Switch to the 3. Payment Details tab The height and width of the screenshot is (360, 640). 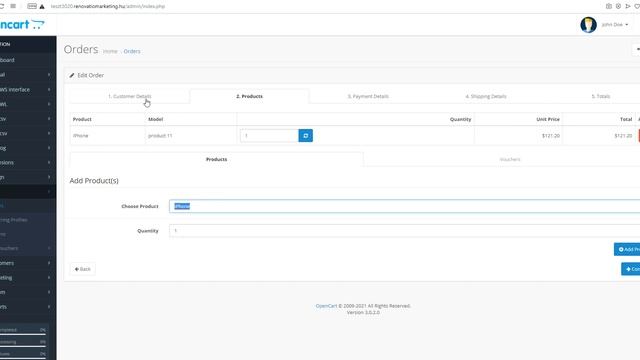click(x=368, y=96)
